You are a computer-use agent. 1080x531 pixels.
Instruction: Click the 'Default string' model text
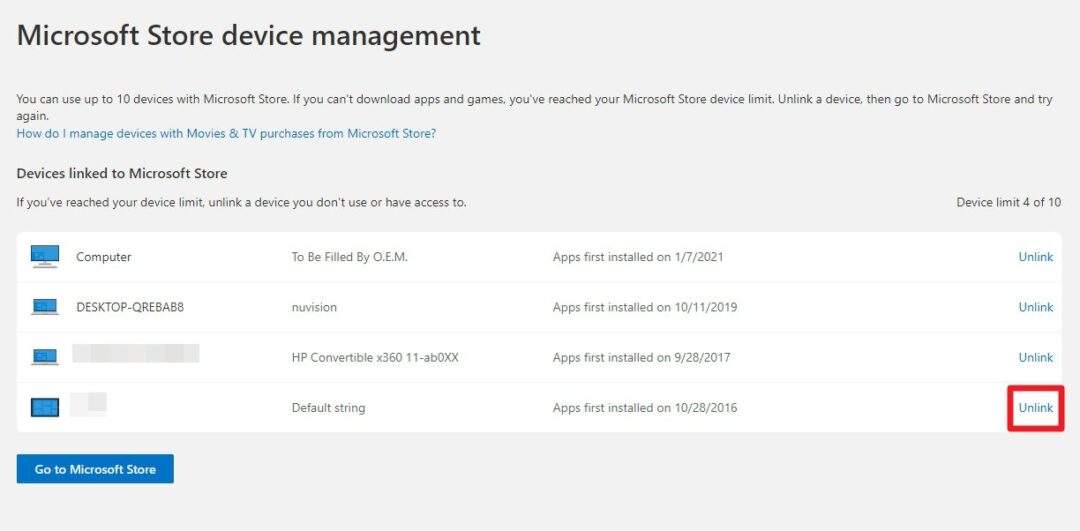click(328, 408)
